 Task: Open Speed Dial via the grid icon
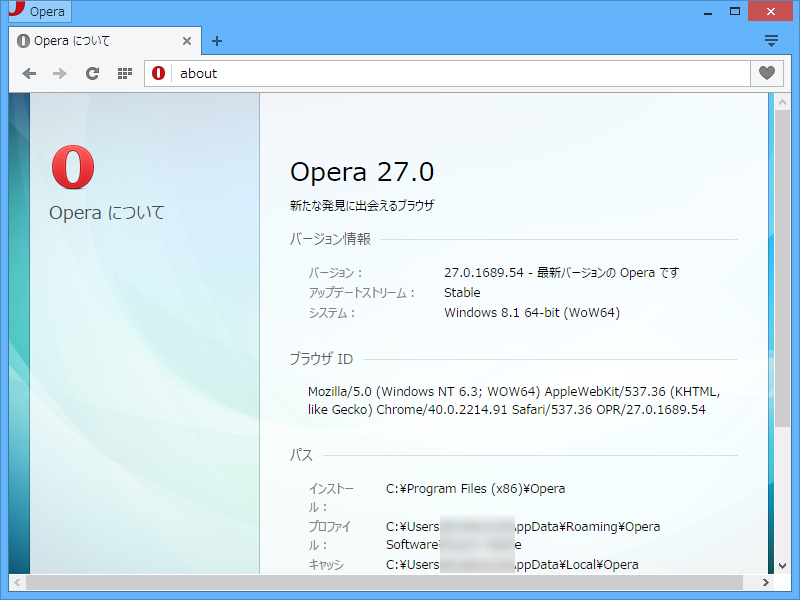click(124, 73)
